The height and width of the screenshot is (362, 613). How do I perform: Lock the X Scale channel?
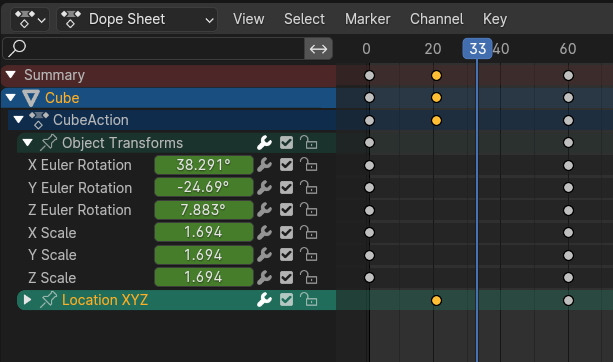coord(308,233)
